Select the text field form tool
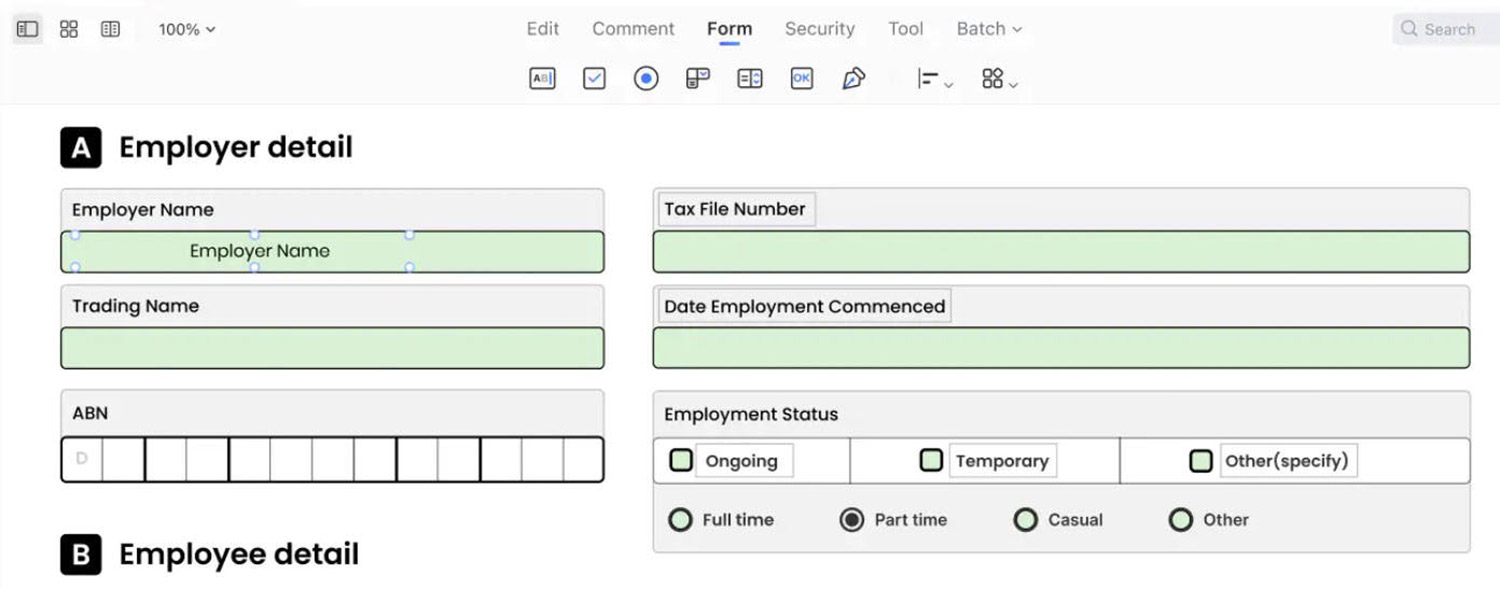1500x589 pixels. pyautogui.click(x=542, y=78)
